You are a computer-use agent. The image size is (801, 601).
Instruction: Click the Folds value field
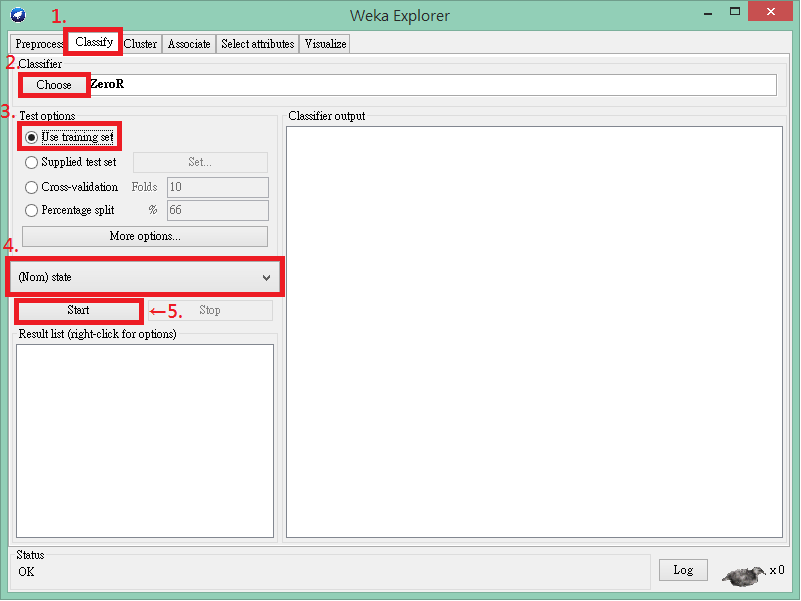point(218,187)
